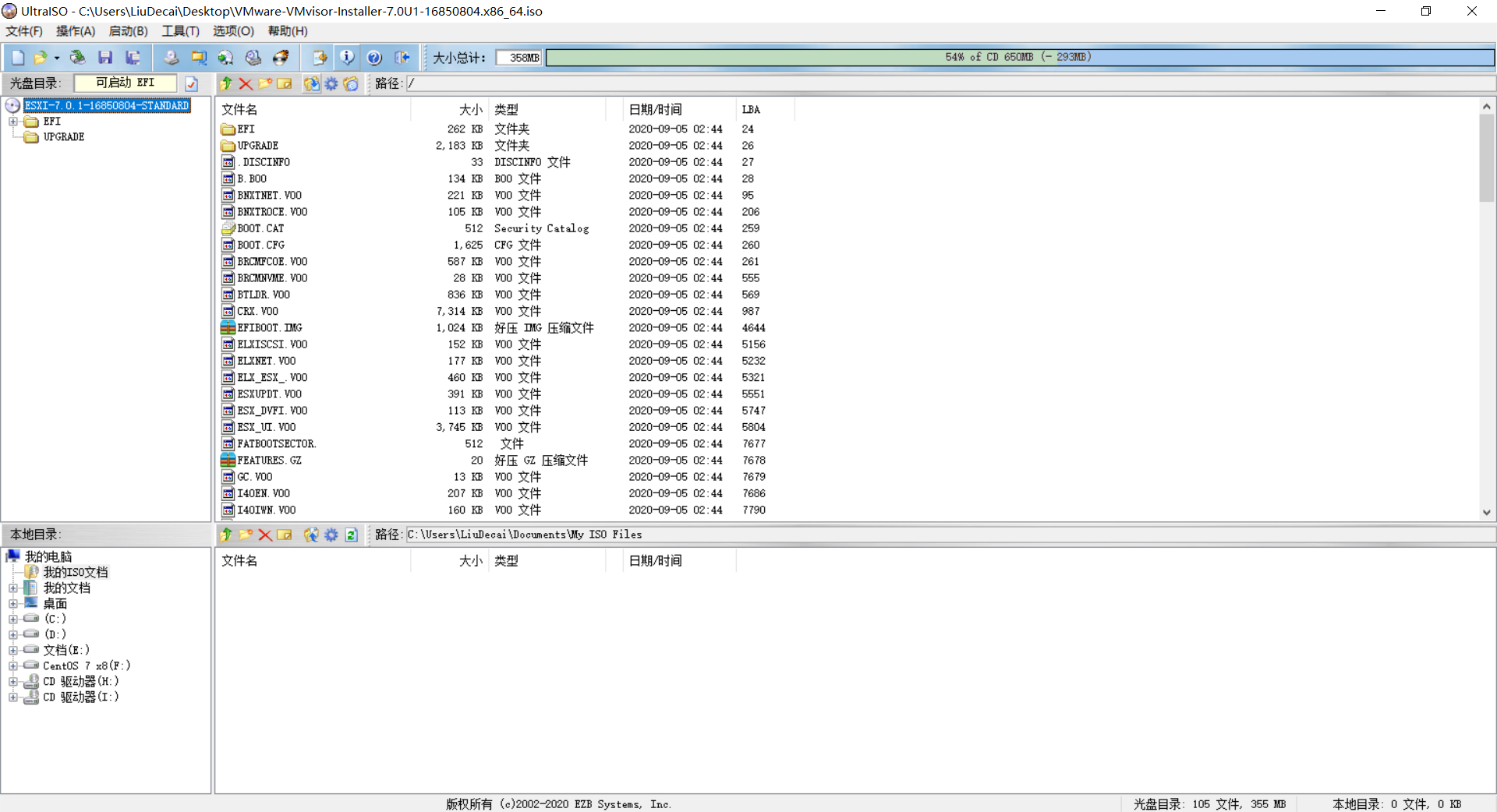1497x812 pixels.
Task: Expand the 桌面 tree node
Action: coord(12,604)
